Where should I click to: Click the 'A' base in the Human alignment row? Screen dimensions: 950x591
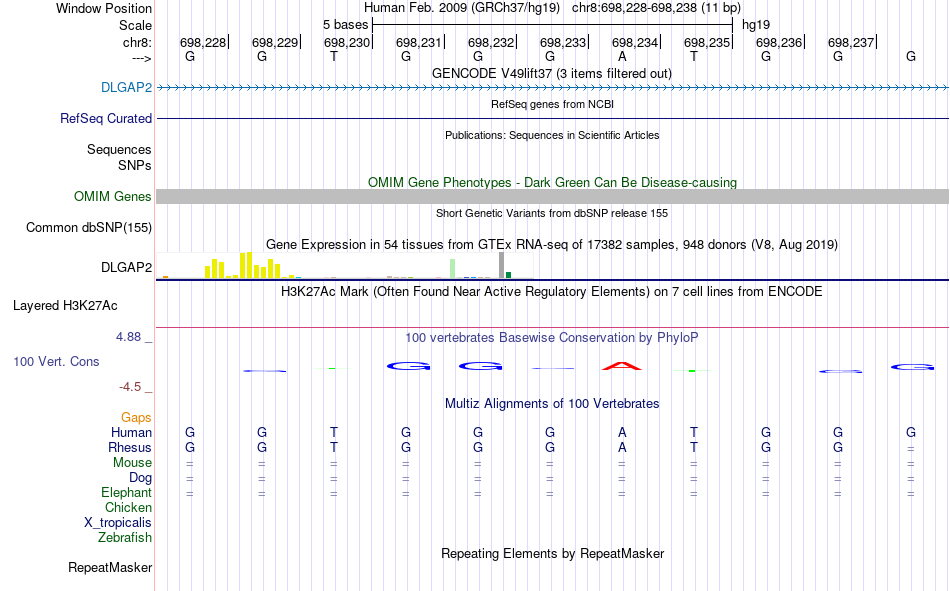pyautogui.click(x=622, y=432)
